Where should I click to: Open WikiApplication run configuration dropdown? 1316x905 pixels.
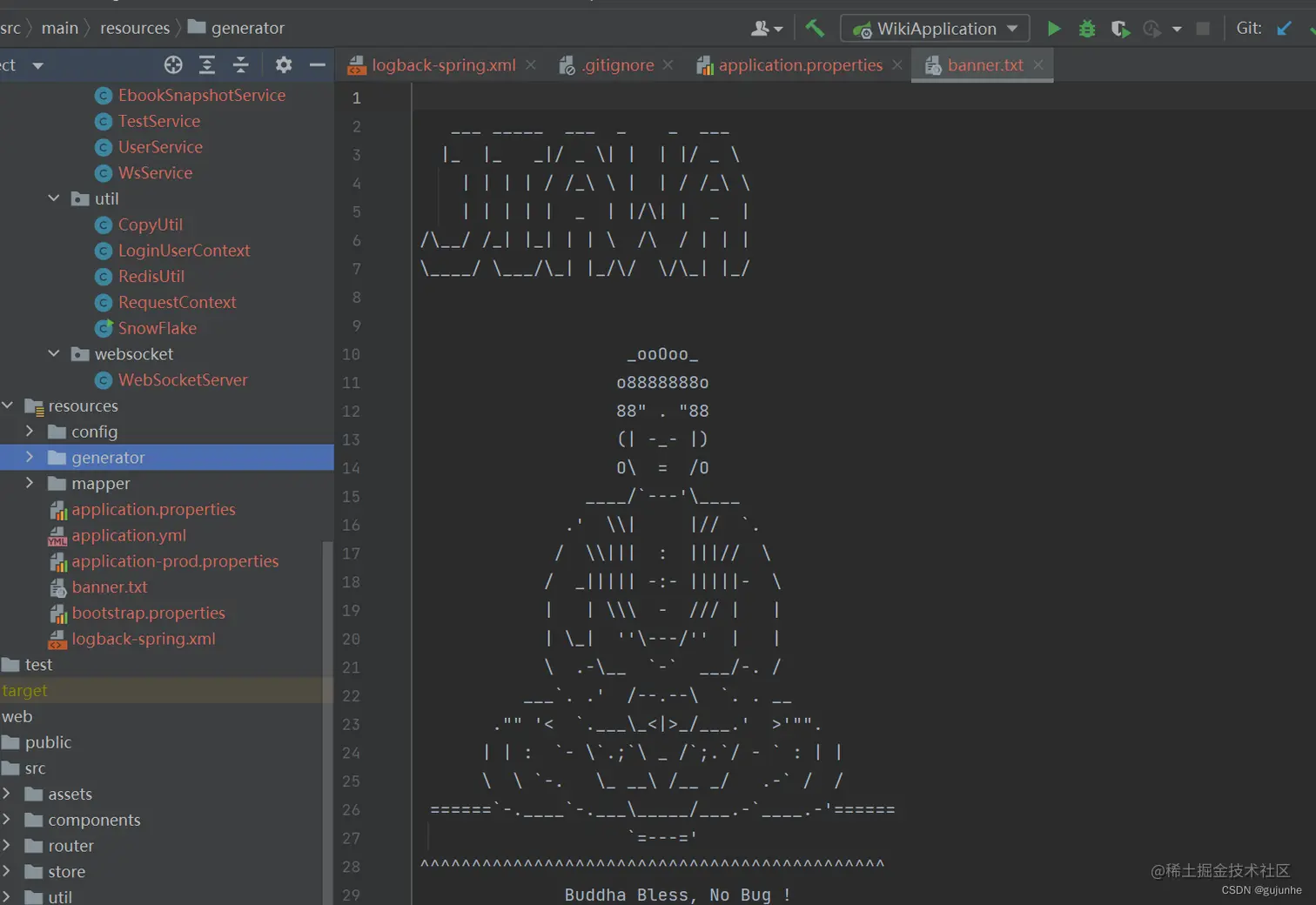point(935,29)
